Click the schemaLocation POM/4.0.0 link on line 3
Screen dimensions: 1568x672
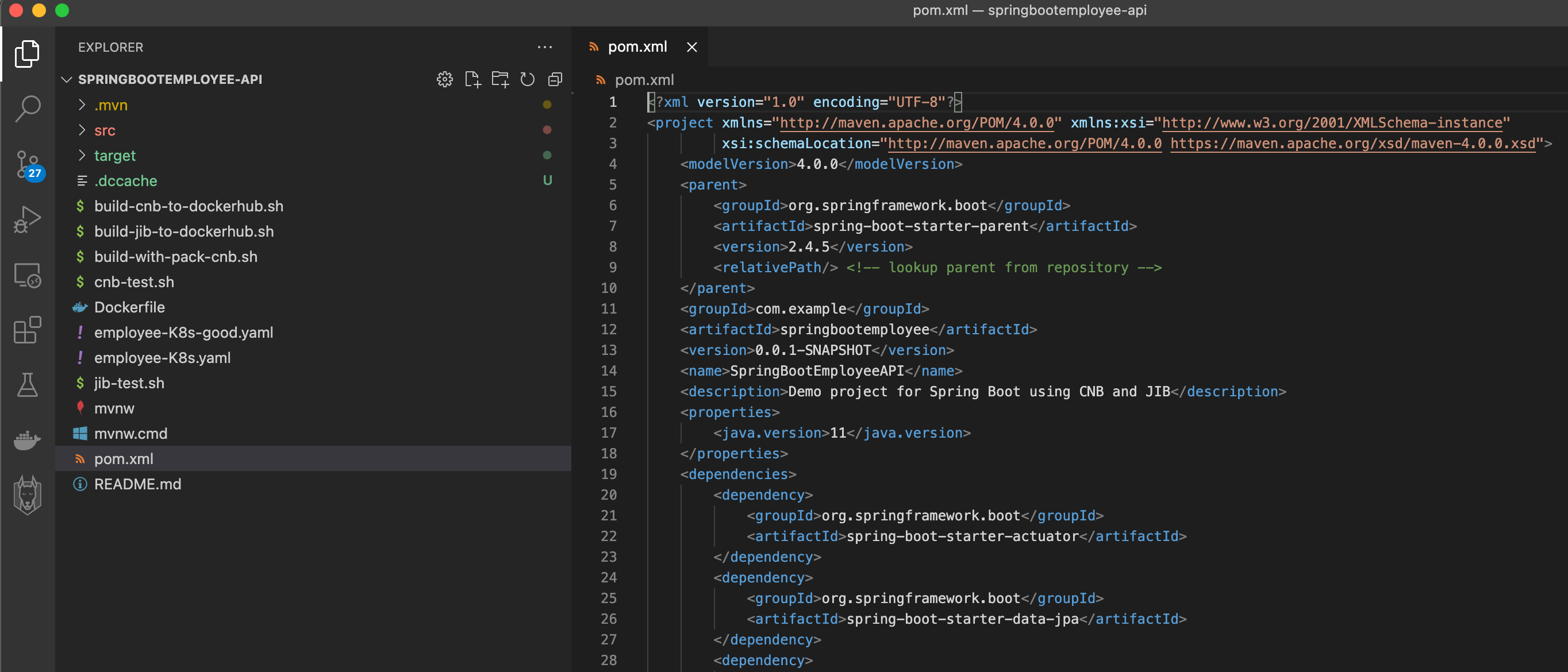tap(1024, 144)
